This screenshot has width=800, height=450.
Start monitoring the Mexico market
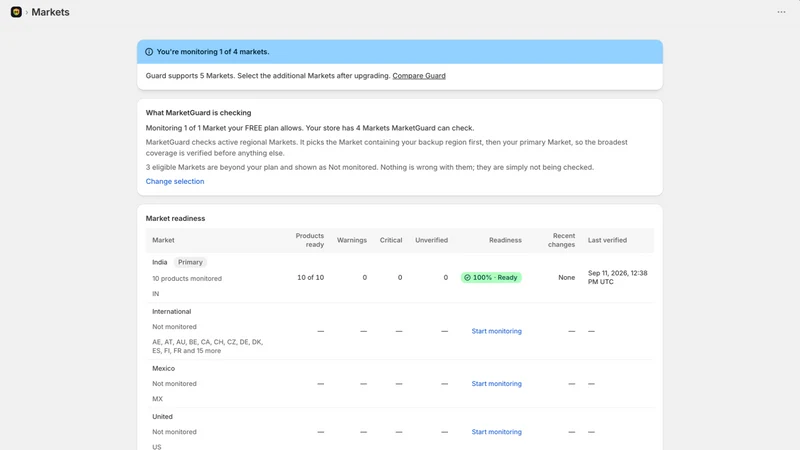pos(496,384)
